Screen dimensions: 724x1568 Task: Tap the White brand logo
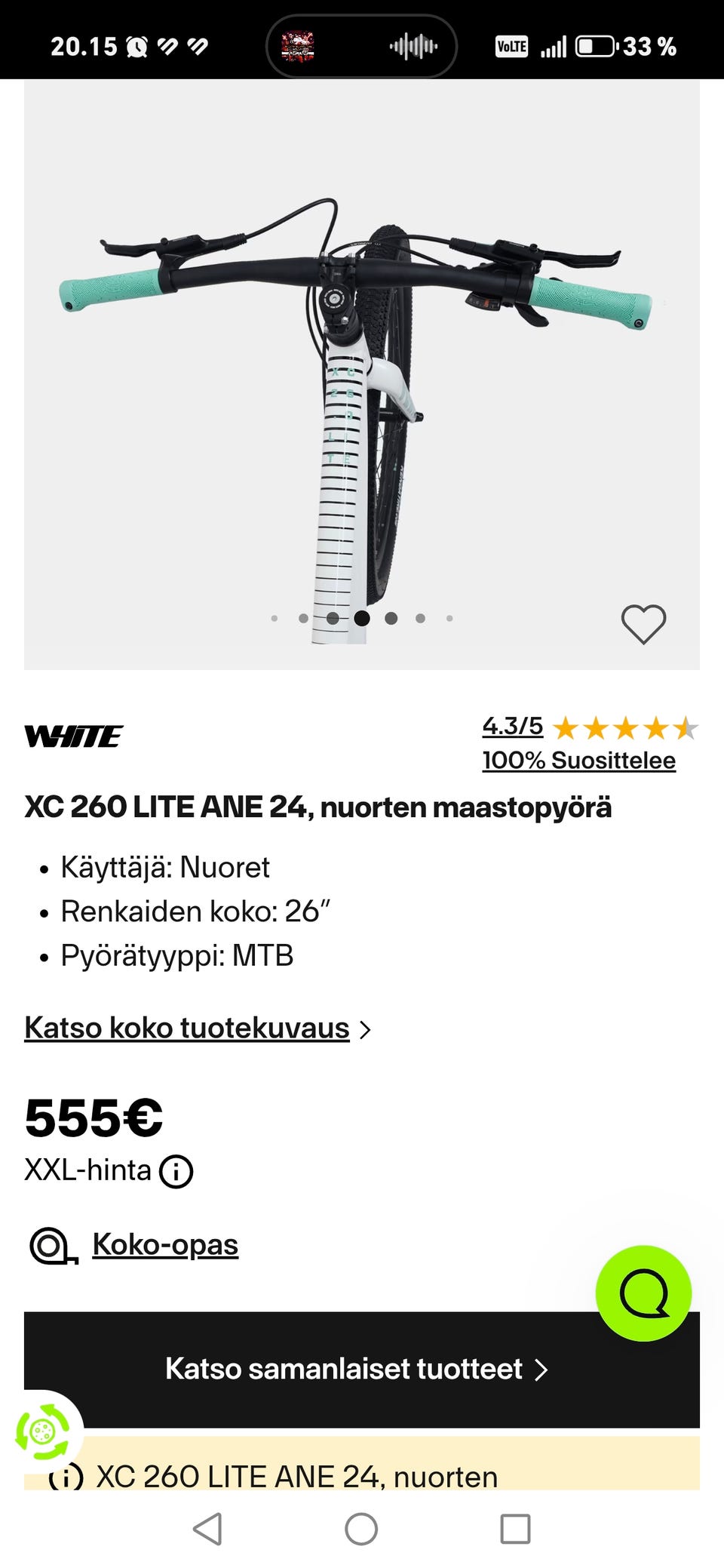click(x=74, y=736)
